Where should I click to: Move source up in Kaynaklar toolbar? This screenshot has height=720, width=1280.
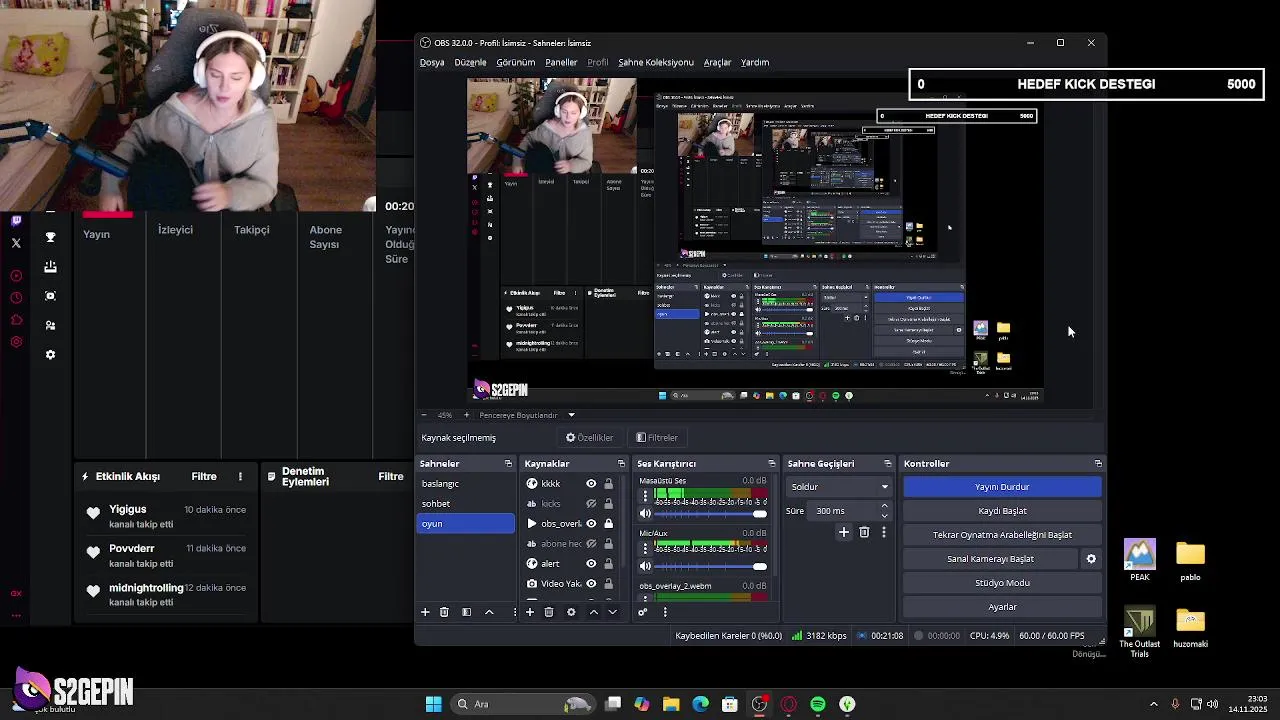click(593, 612)
